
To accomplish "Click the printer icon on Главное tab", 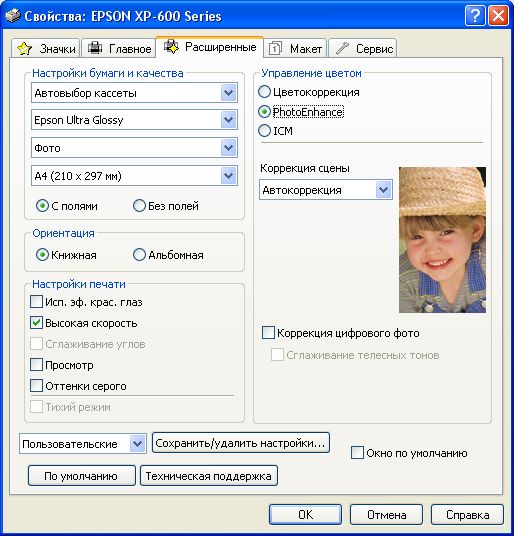I will [95, 48].
